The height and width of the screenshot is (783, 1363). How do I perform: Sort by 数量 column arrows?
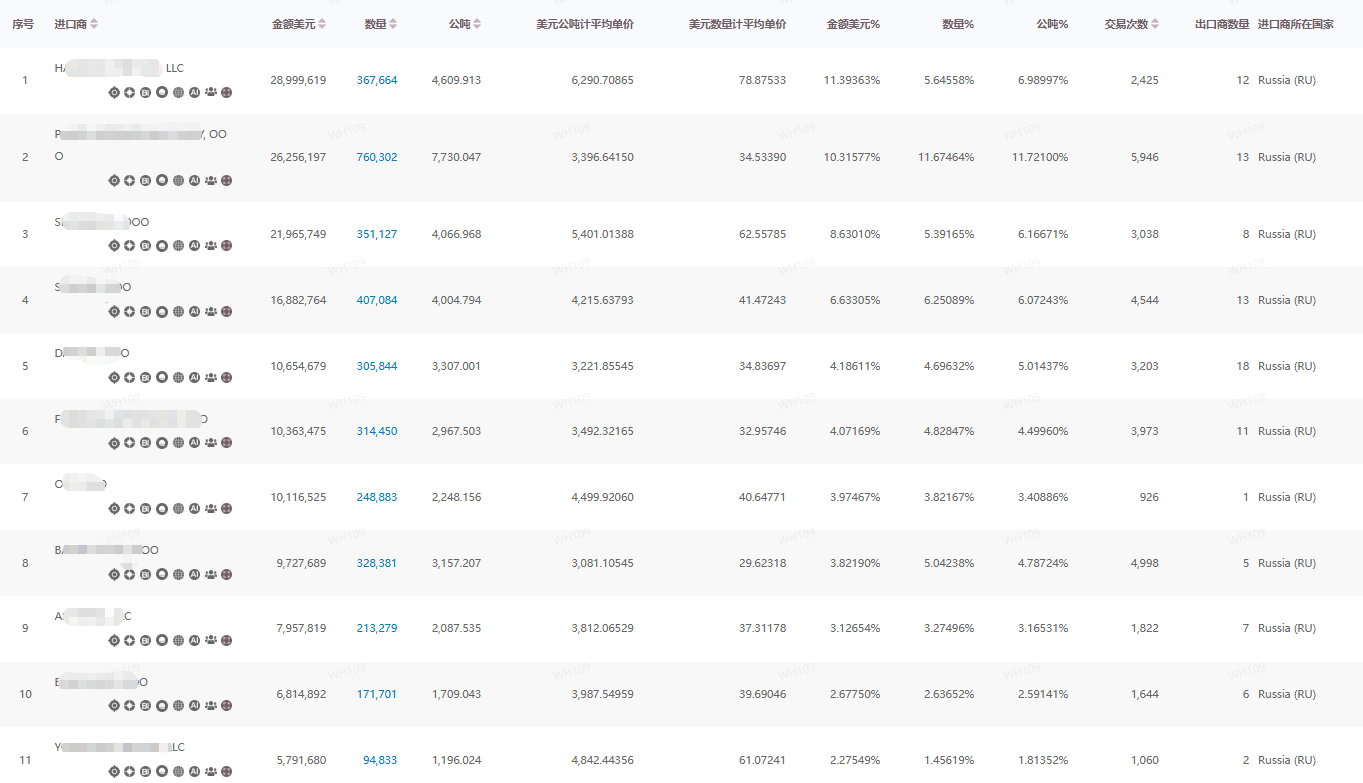[393, 24]
